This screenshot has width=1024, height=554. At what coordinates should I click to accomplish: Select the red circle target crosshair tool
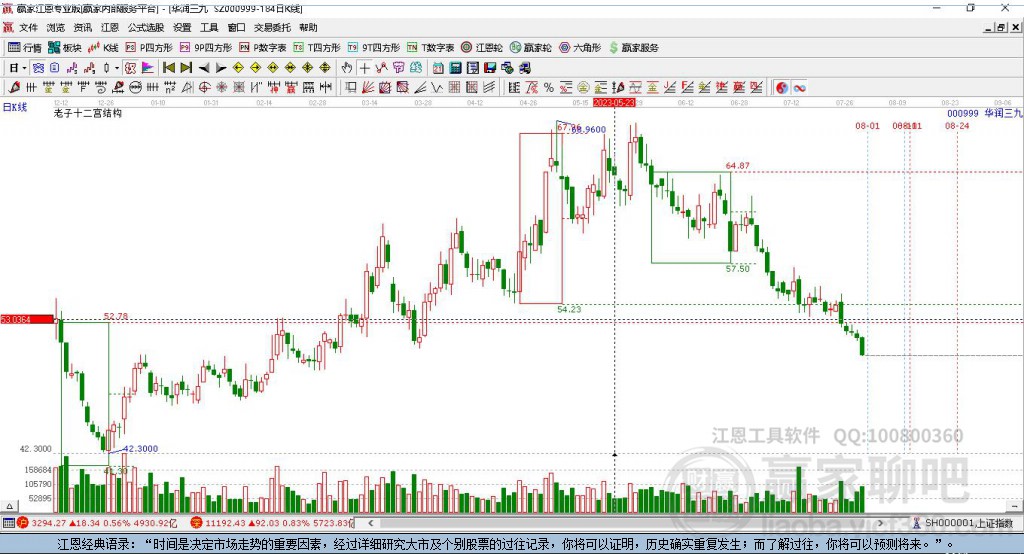204,88
